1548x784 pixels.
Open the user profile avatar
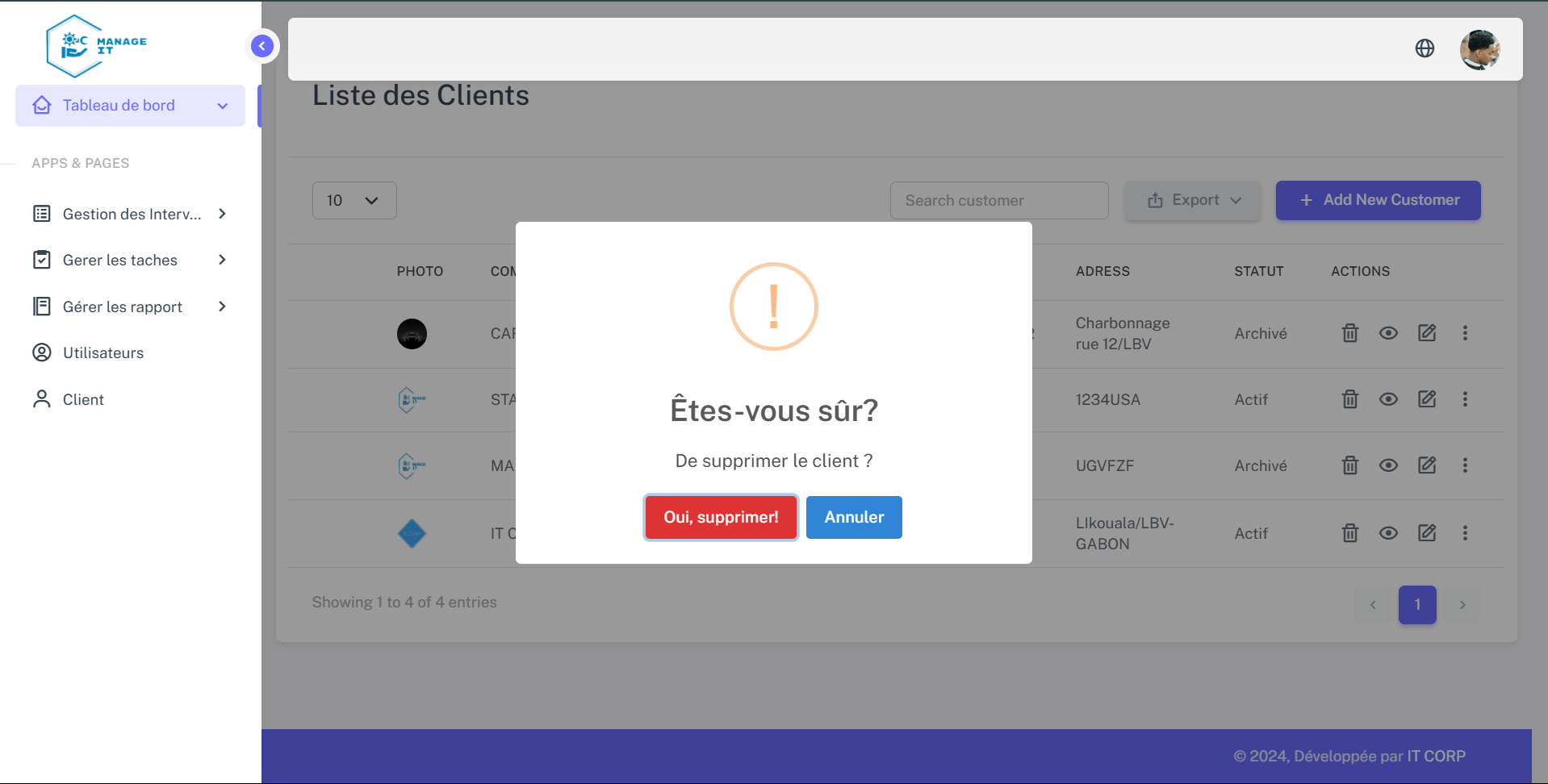1479,50
